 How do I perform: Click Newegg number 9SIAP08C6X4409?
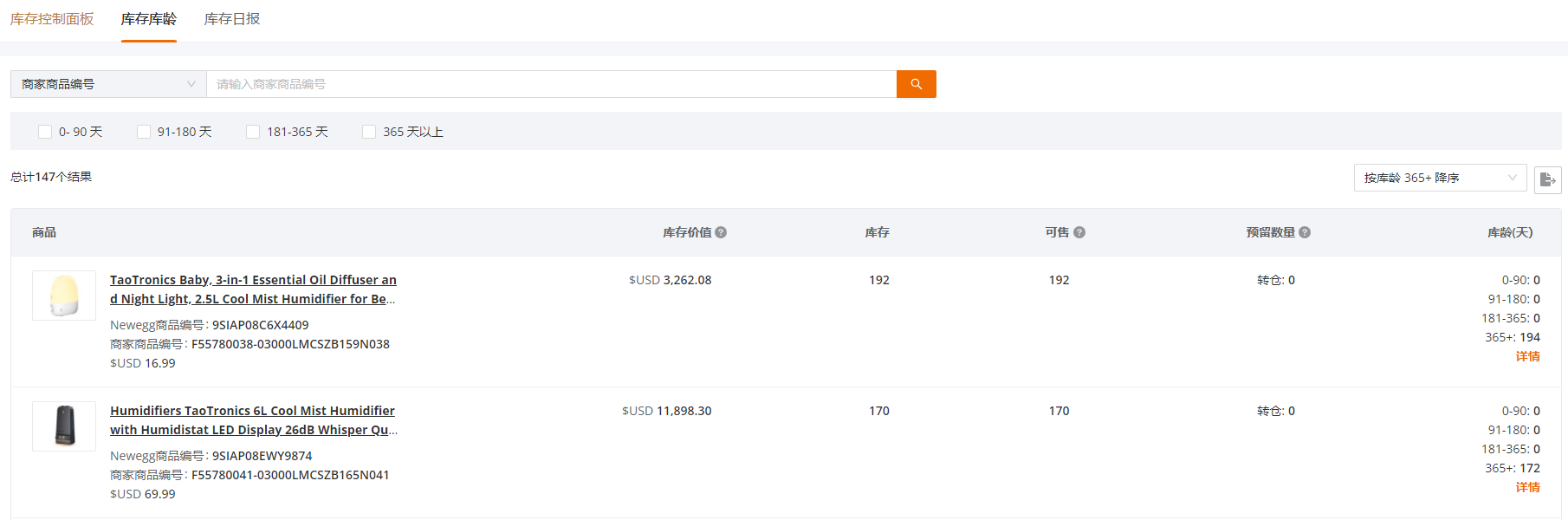click(260, 325)
